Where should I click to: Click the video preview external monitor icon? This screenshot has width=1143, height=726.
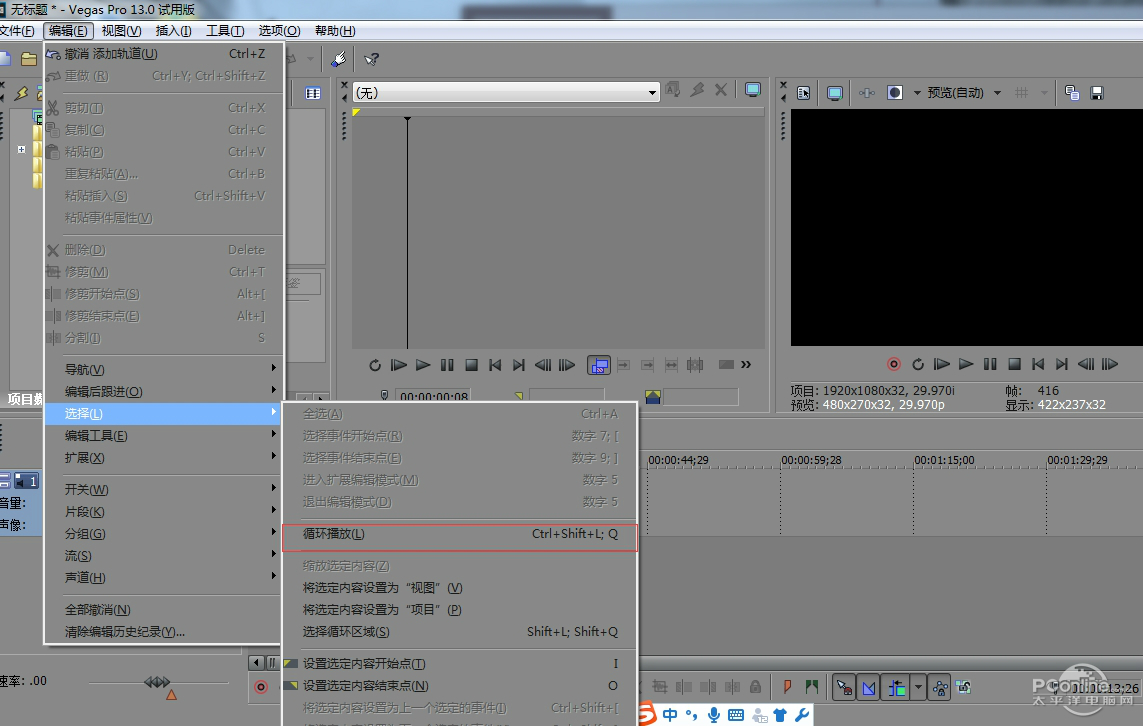click(x=835, y=93)
